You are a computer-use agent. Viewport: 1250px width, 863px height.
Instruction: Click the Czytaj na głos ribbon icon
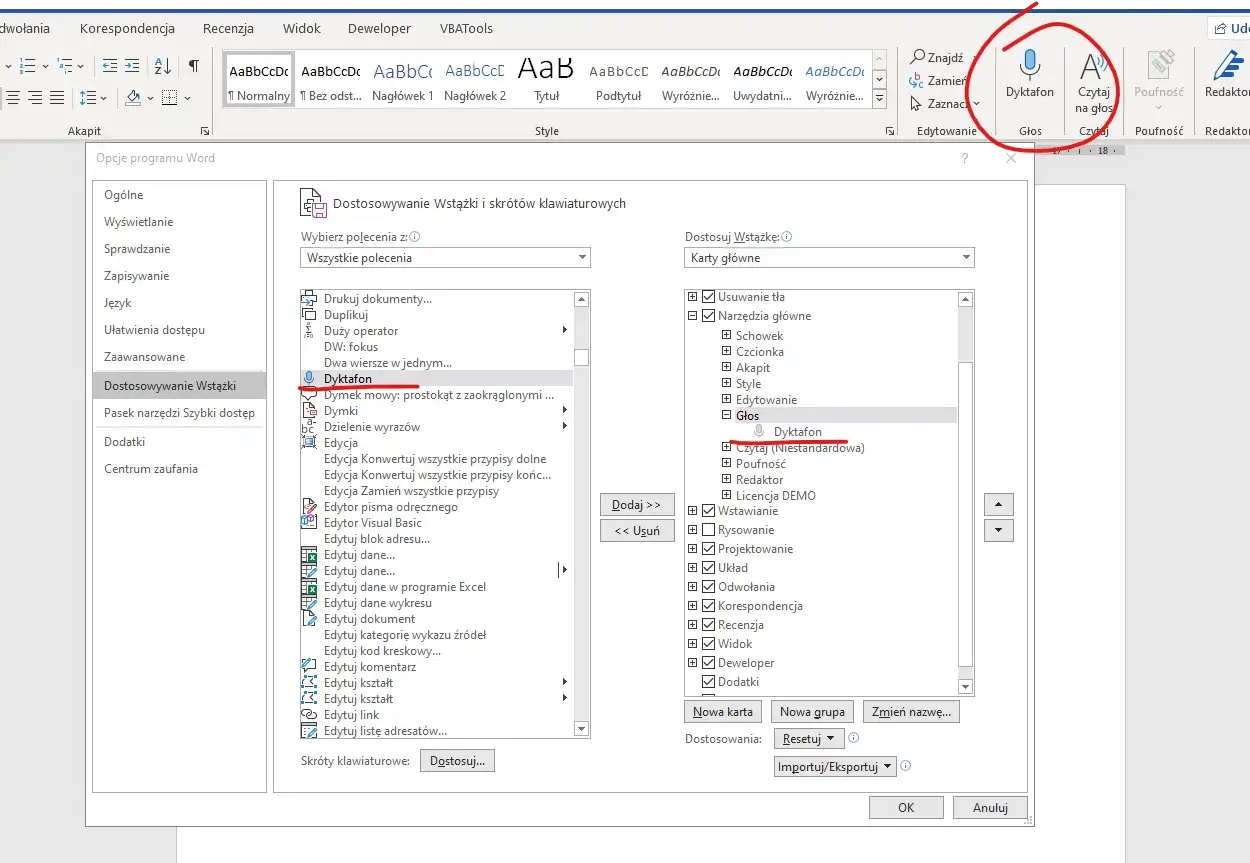click(x=1094, y=80)
